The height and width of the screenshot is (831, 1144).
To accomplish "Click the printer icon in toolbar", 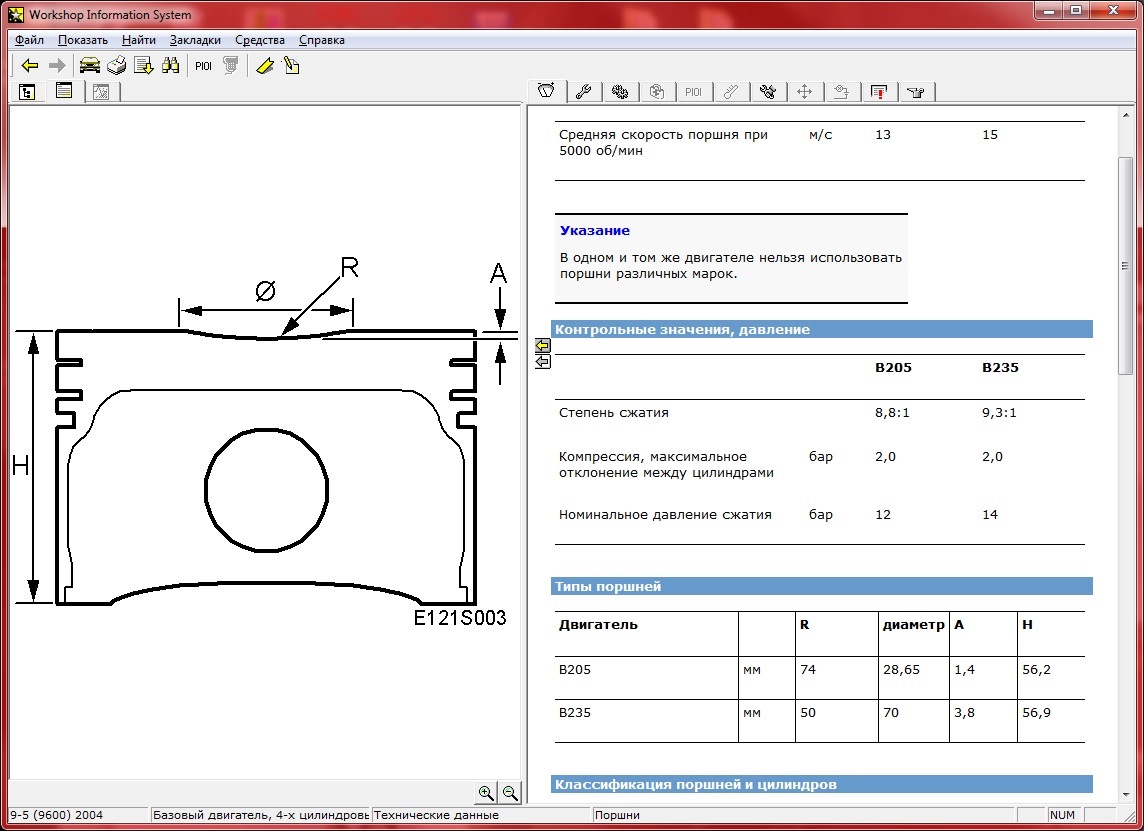I will click(x=117, y=66).
